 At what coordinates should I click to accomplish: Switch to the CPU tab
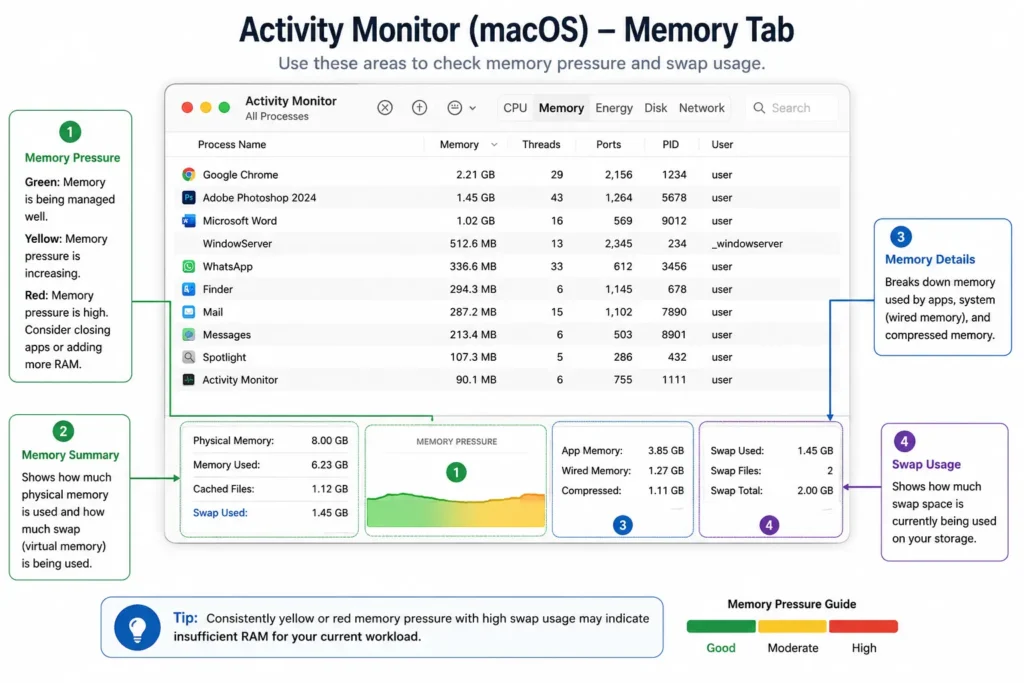pyautogui.click(x=515, y=108)
